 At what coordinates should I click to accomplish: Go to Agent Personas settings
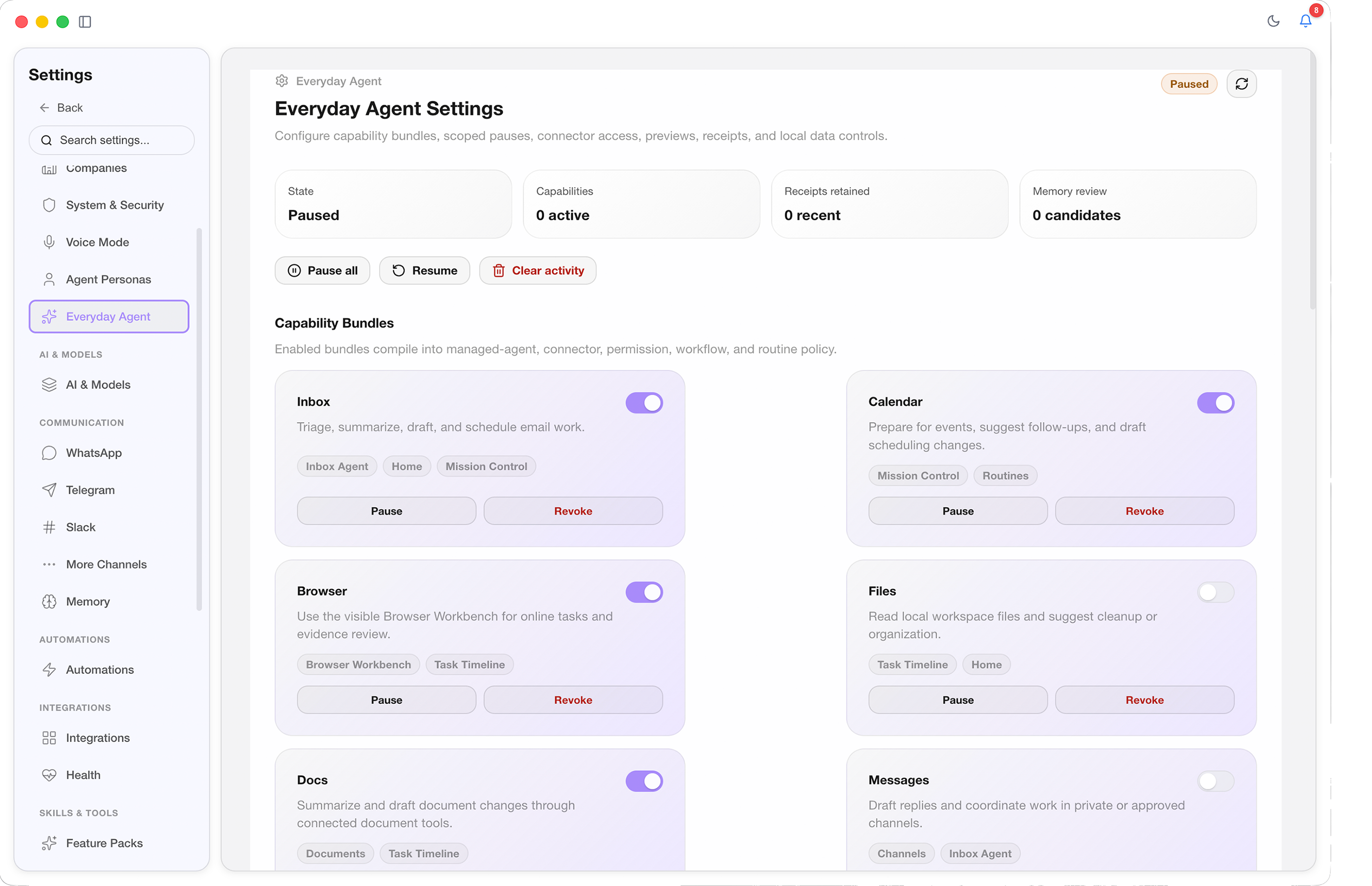109,280
